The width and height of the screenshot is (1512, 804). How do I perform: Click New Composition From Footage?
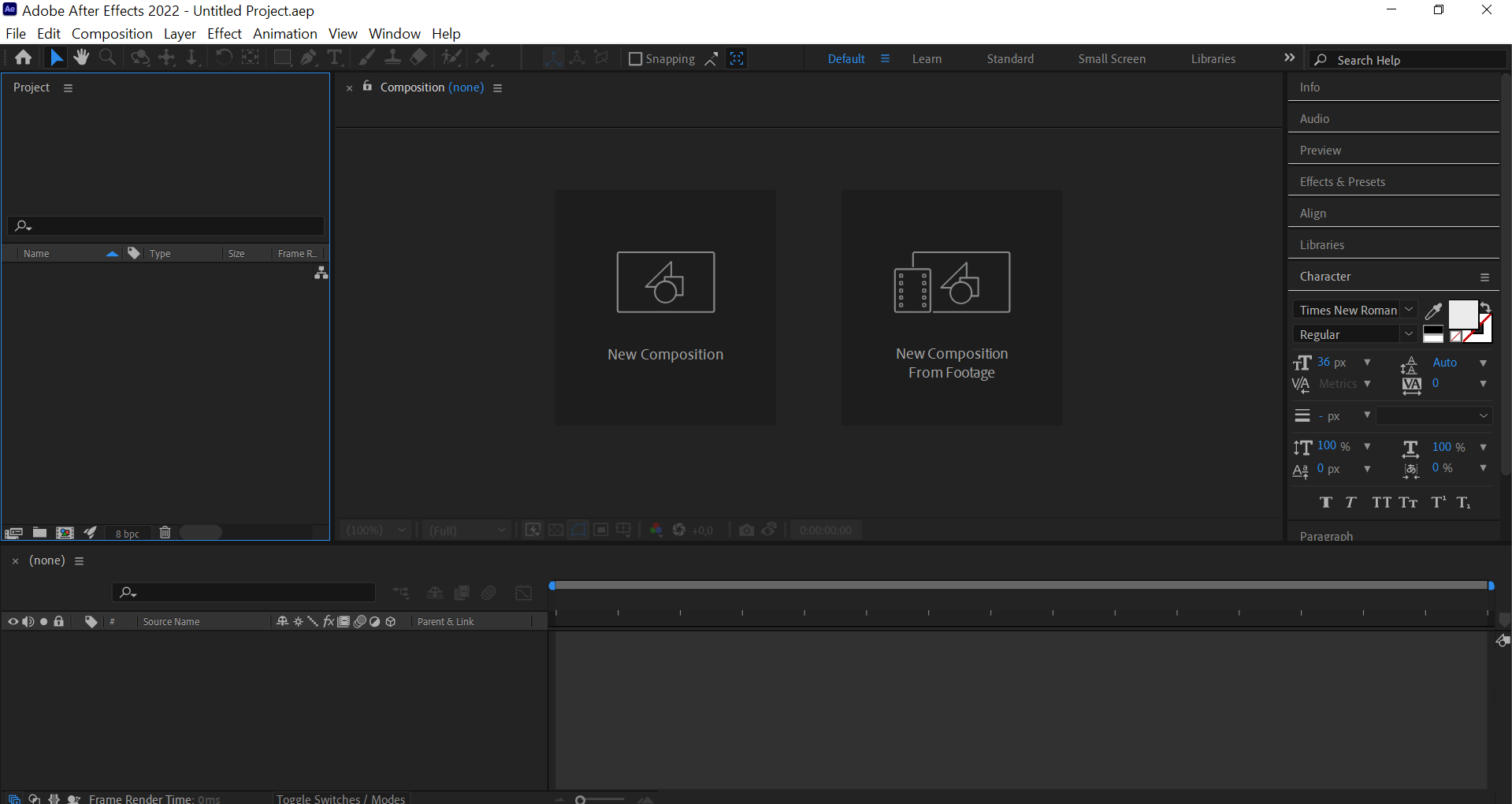[951, 307]
